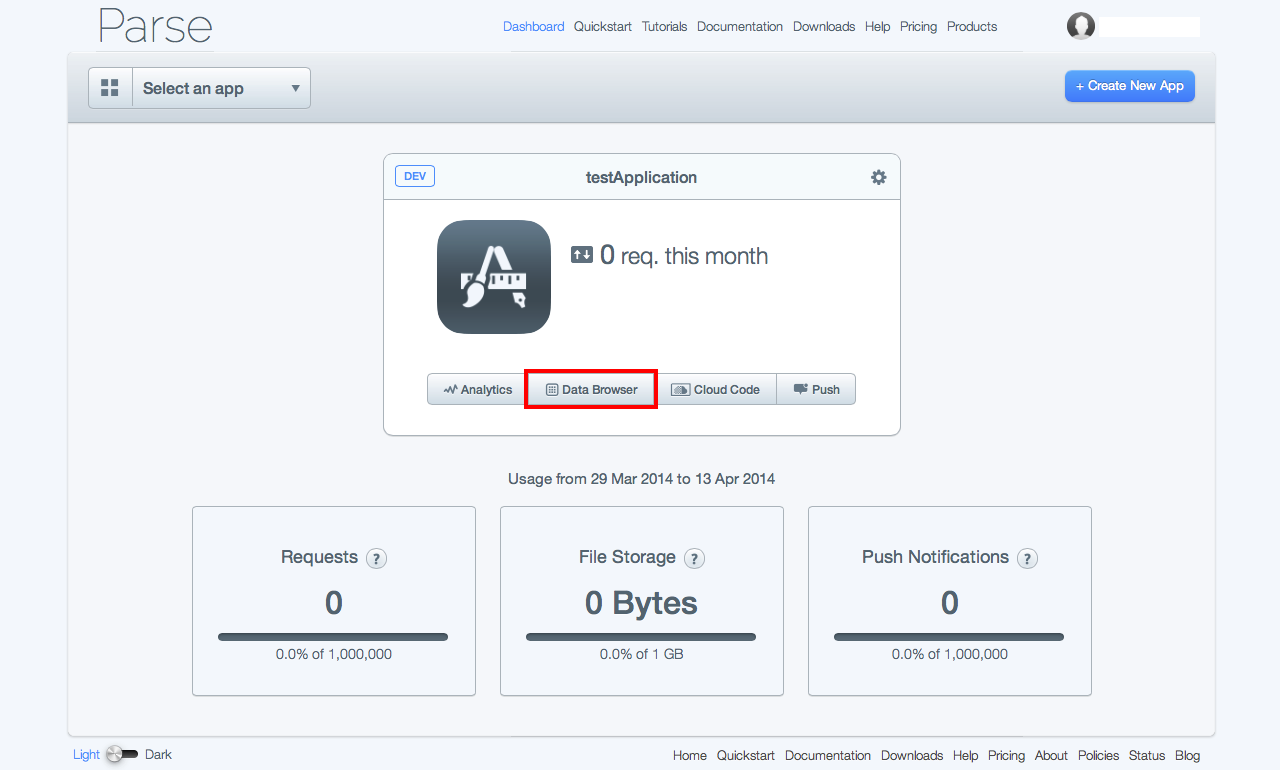1280x770 pixels.
Task: Click '0.0% of 1 GB' text
Action: [x=641, y=655]
